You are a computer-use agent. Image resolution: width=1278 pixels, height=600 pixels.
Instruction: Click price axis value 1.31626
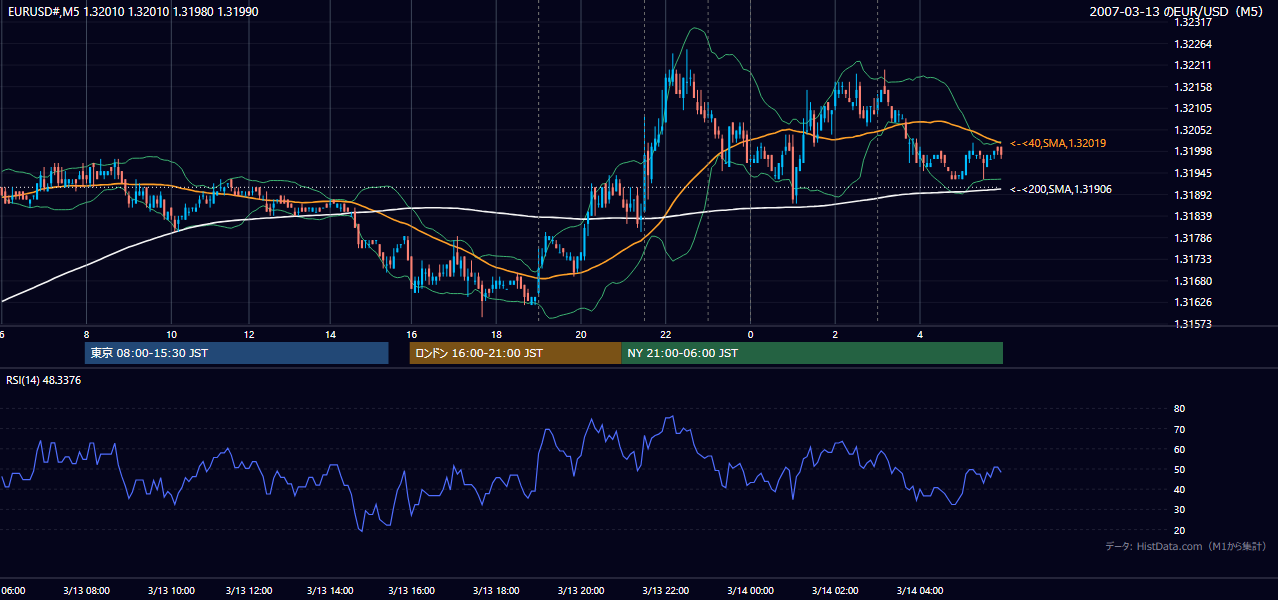[1195, 302]
